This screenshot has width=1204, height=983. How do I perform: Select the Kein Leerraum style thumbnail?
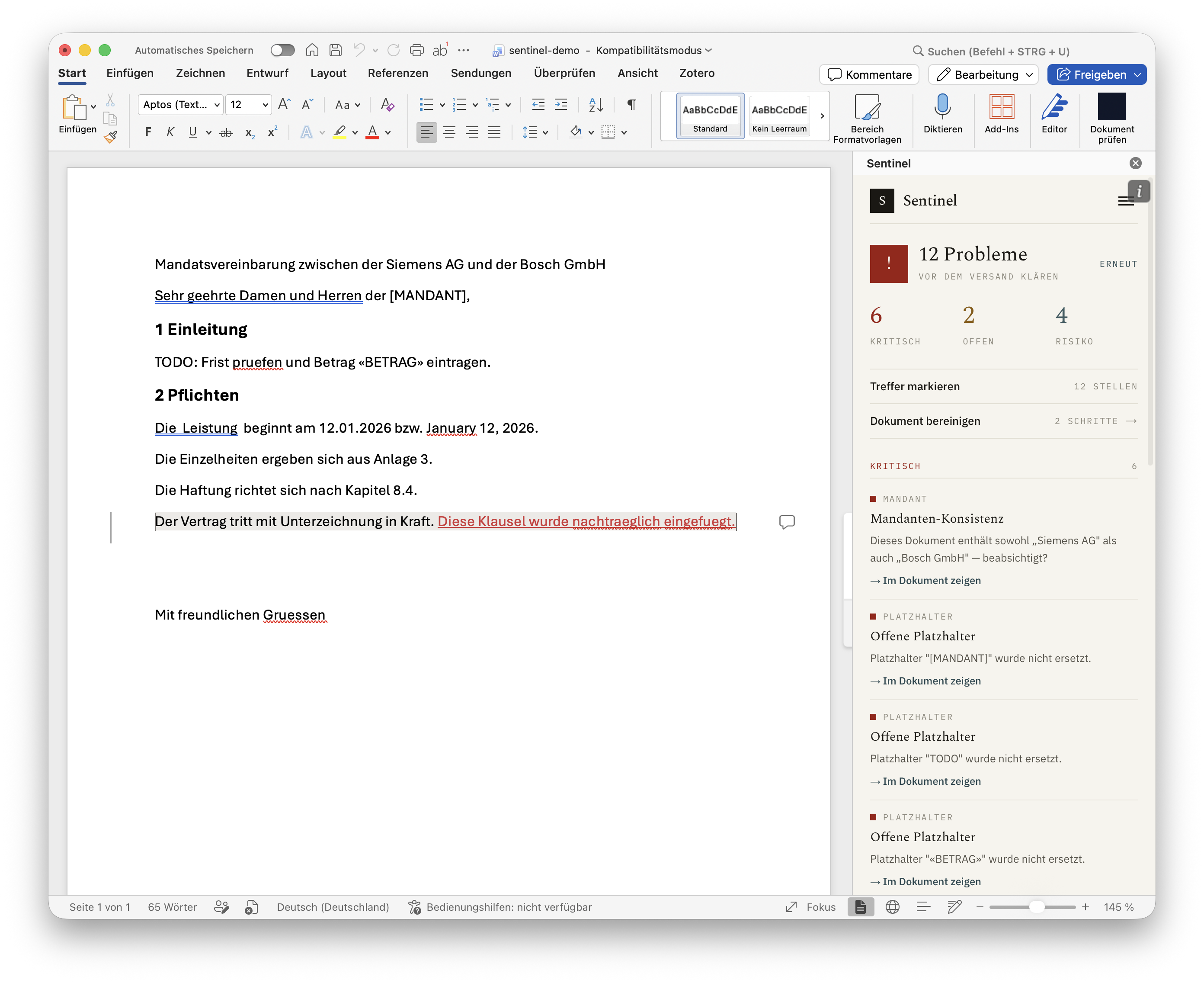pyautogui.click(x=779, y=116)
